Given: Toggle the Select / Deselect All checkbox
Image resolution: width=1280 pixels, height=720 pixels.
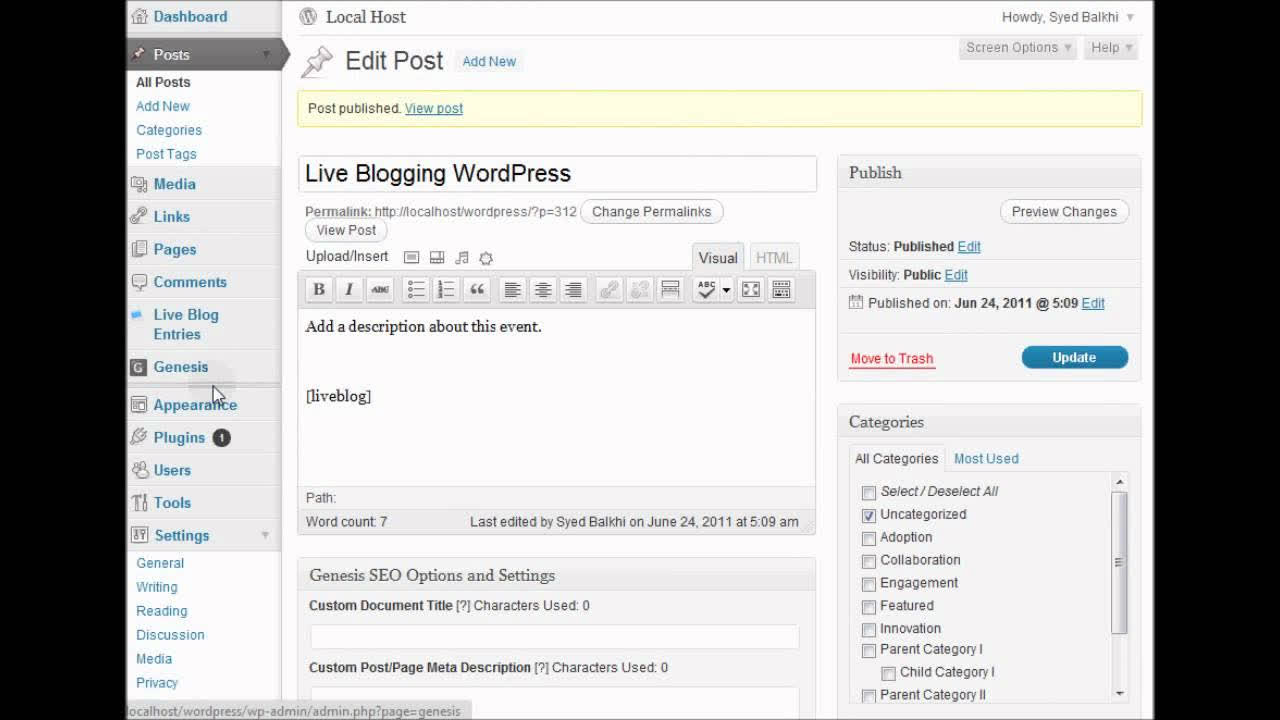Looking at the screenshot, I should pos(869,492).
